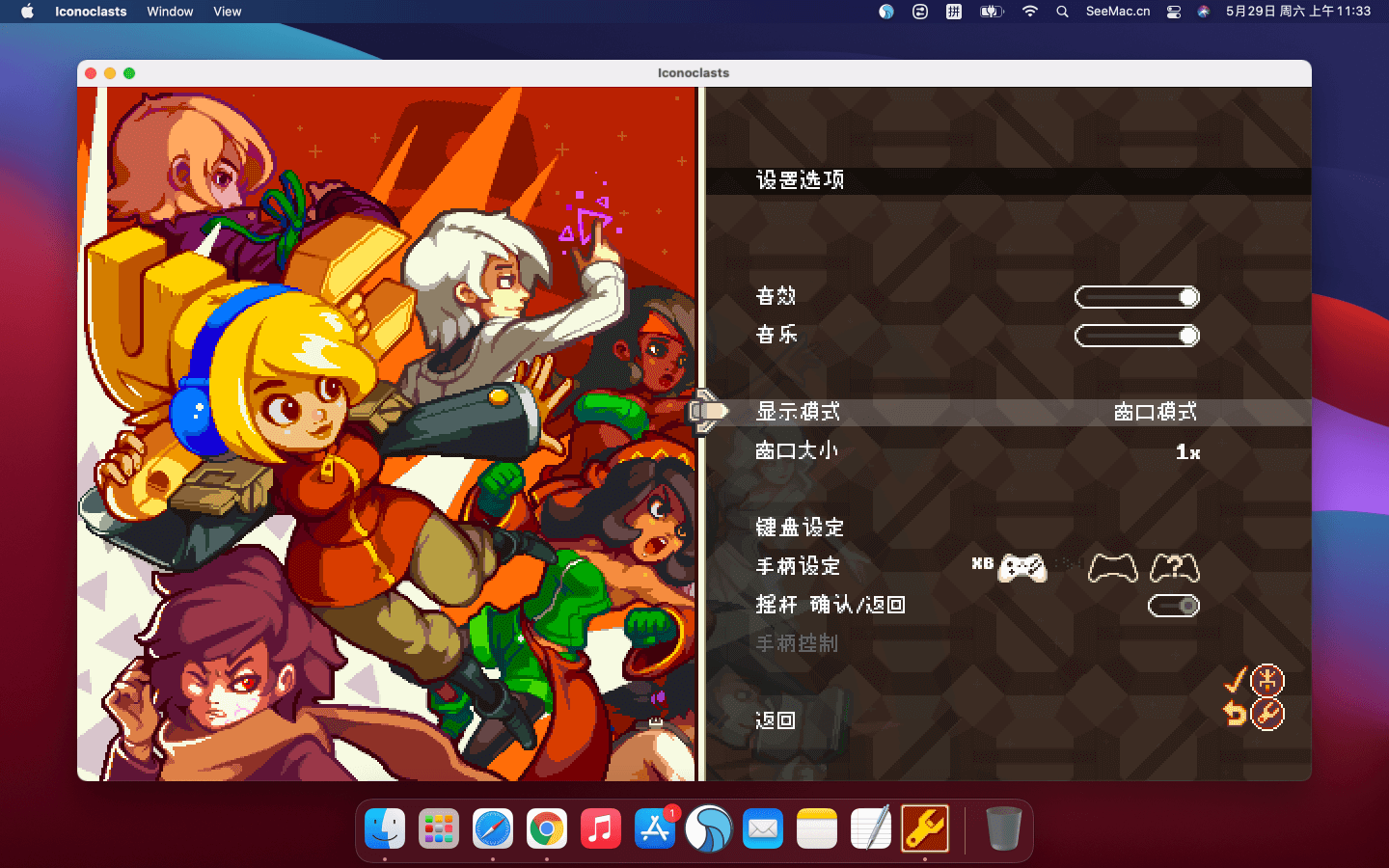The height and width of the screenshot is (868, 1389).
Task: Click 返回 to go back
Action: (x=776, y=720)
